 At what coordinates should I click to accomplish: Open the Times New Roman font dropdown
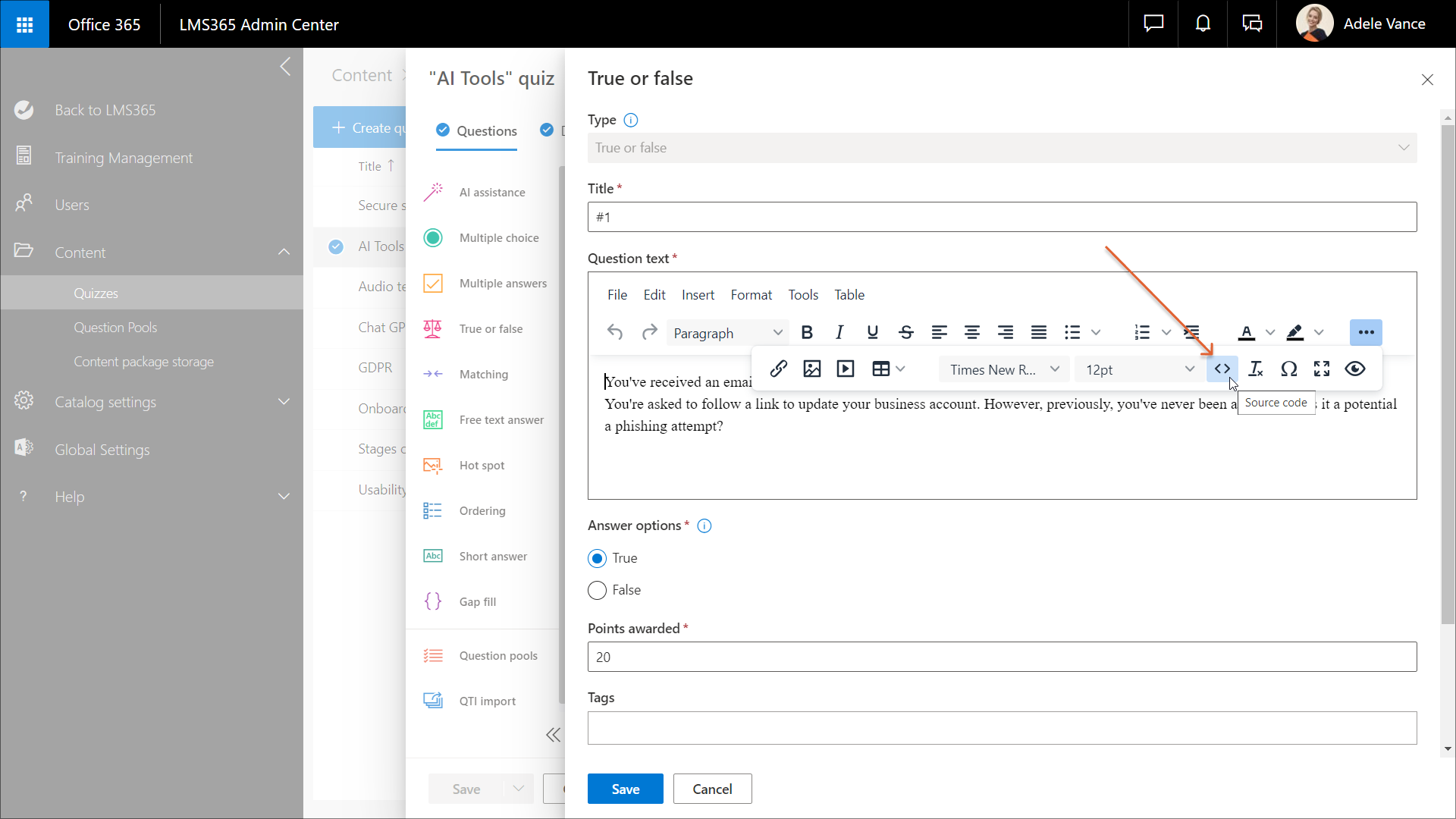click(x=1003, y=369)
